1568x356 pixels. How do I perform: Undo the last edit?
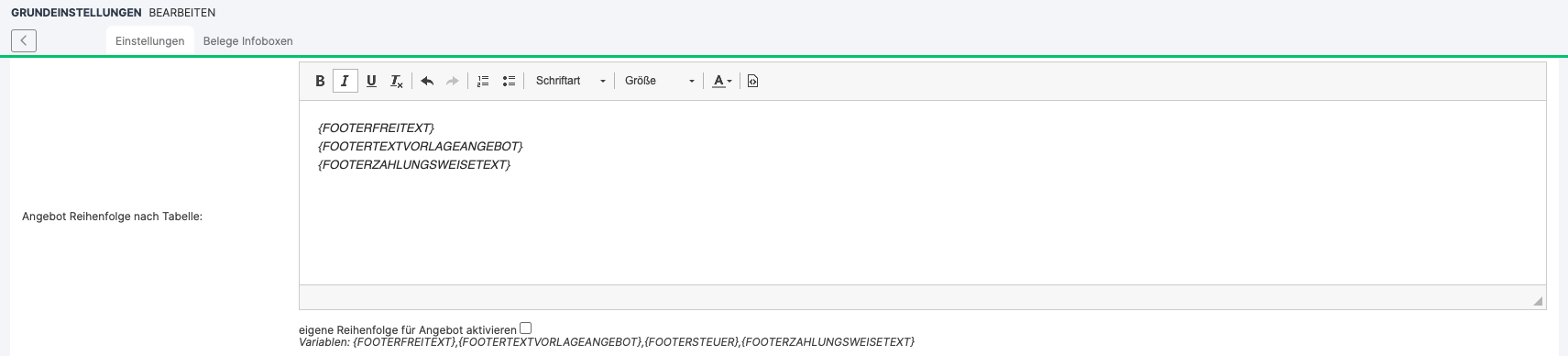click(x=427, y=81)
